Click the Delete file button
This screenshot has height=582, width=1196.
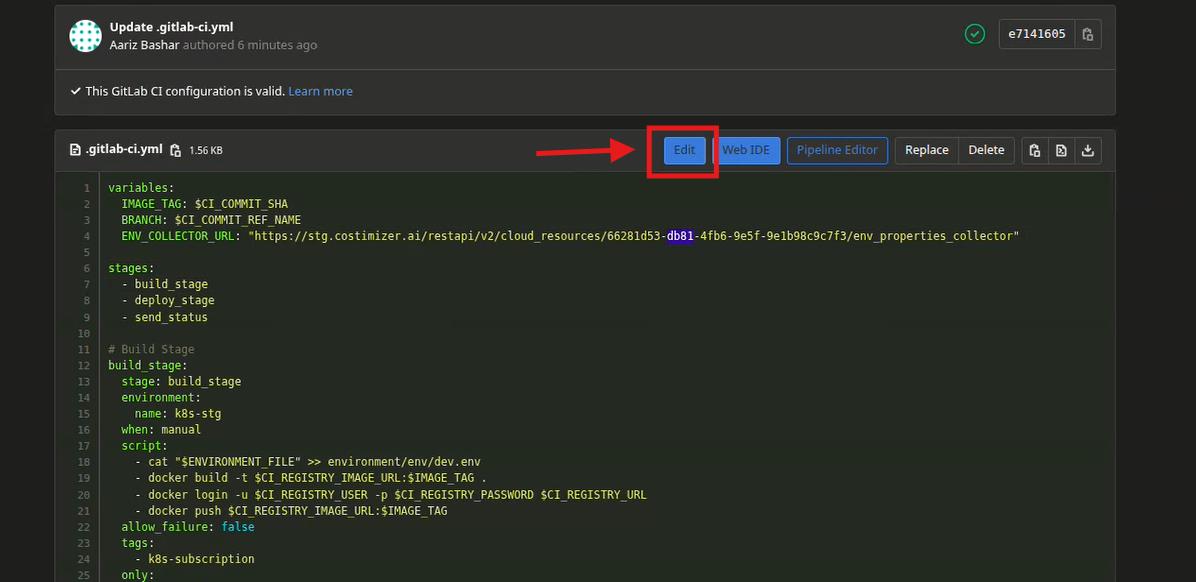(x=986, y=150)
